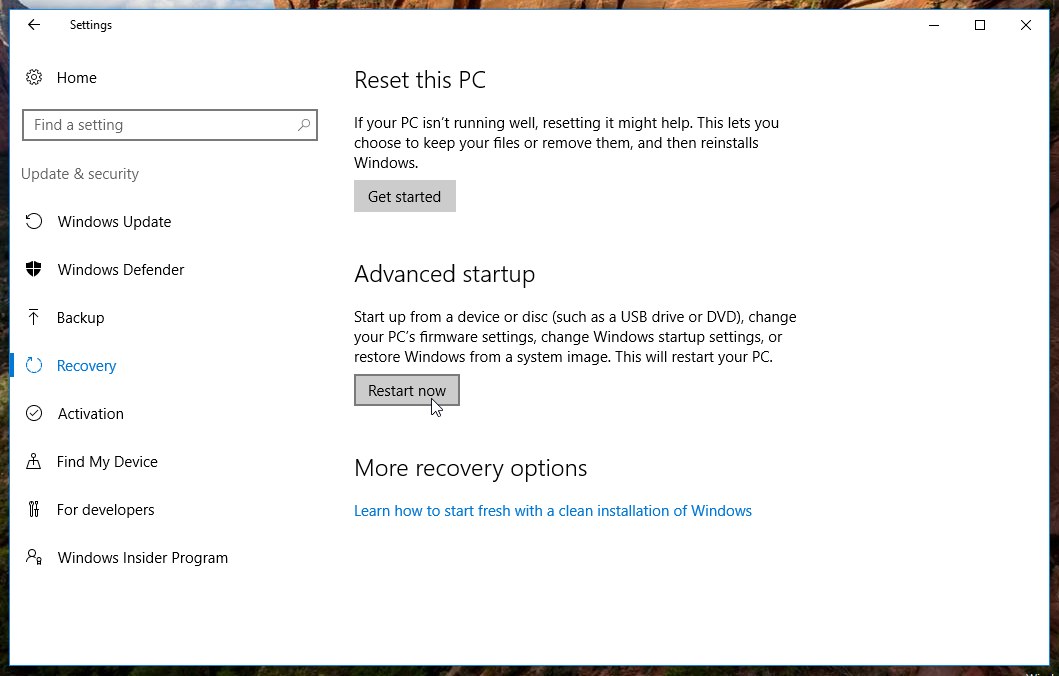Image resolution: width=1059 pixels, height=676 pixels.
Task: Click the search magnifier icon
Action: click(x=304, y=125)
